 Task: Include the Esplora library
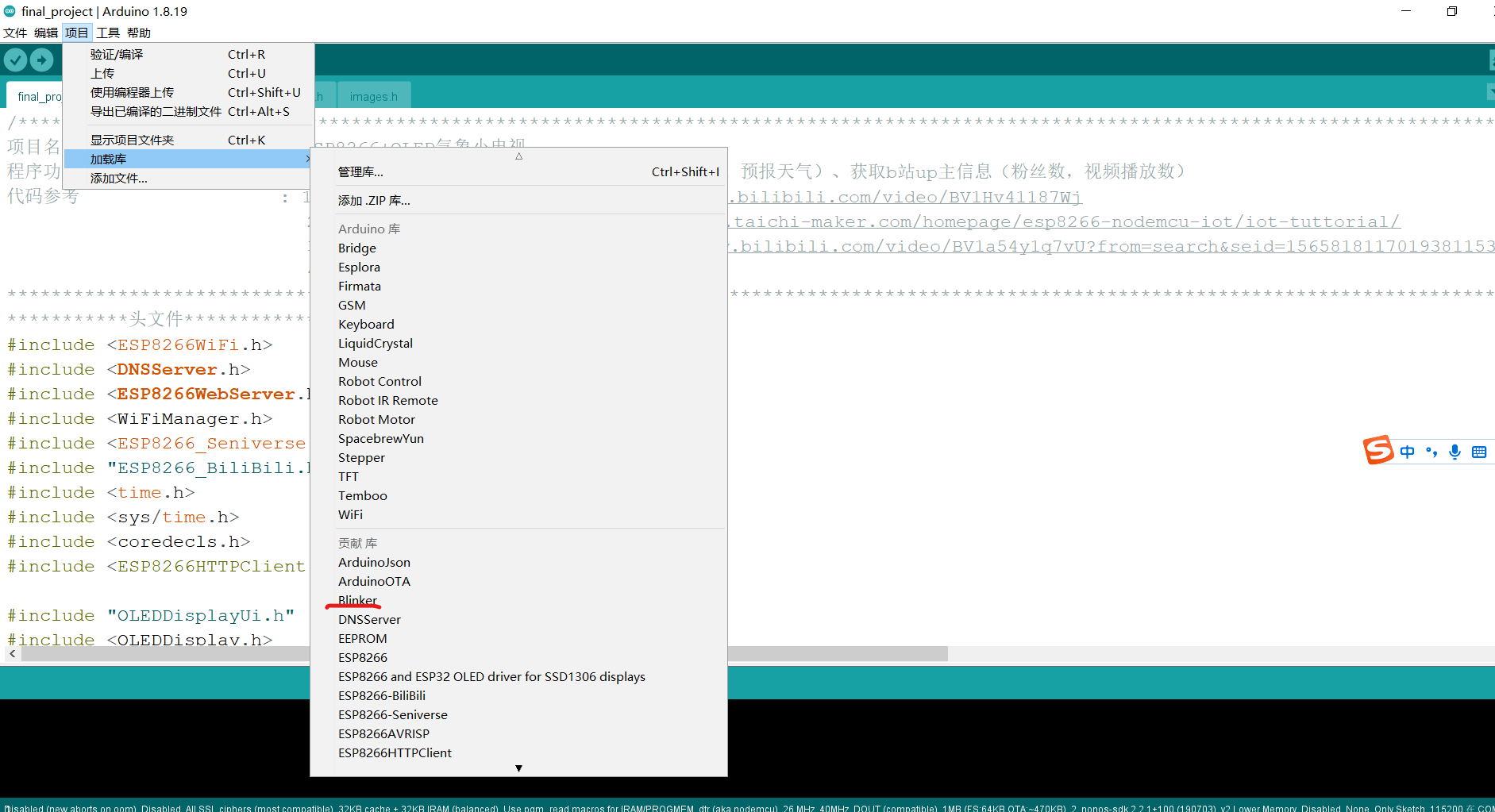[x=518, y=267]
